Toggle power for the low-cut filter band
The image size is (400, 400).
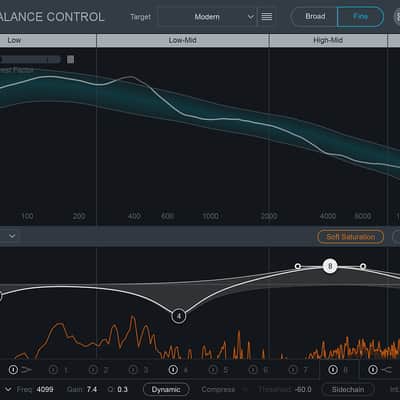coord(13,370)
